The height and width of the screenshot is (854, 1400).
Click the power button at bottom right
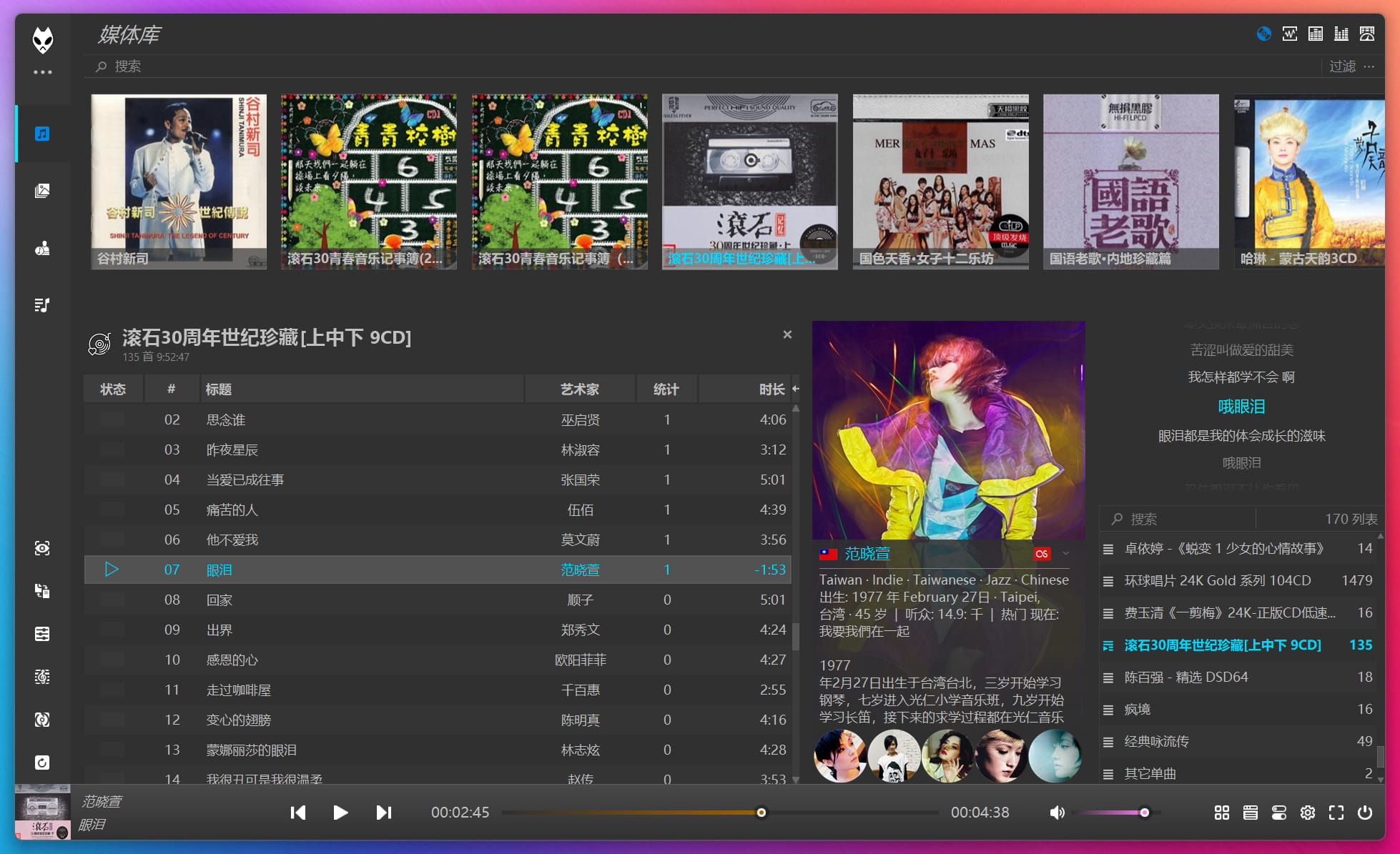(x=1366, y=813)
